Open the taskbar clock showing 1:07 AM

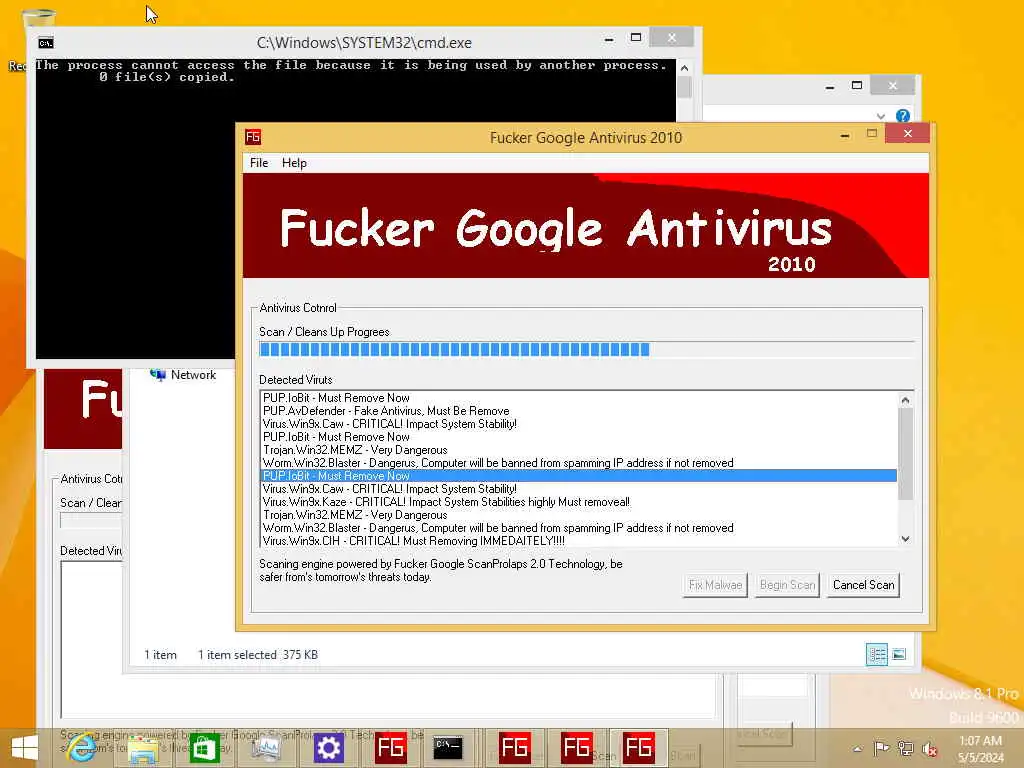(980, 748)
